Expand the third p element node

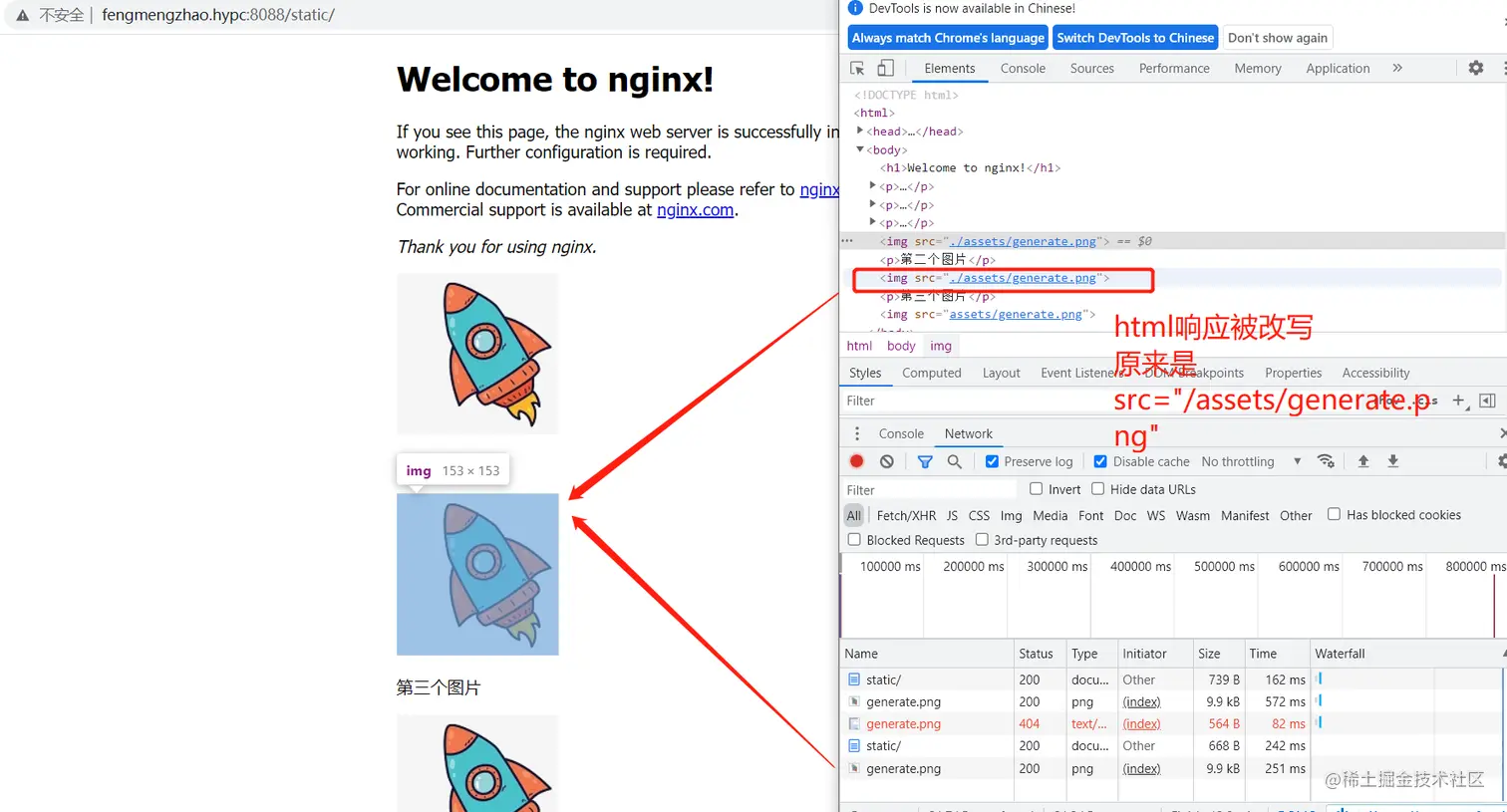point(873,221)
